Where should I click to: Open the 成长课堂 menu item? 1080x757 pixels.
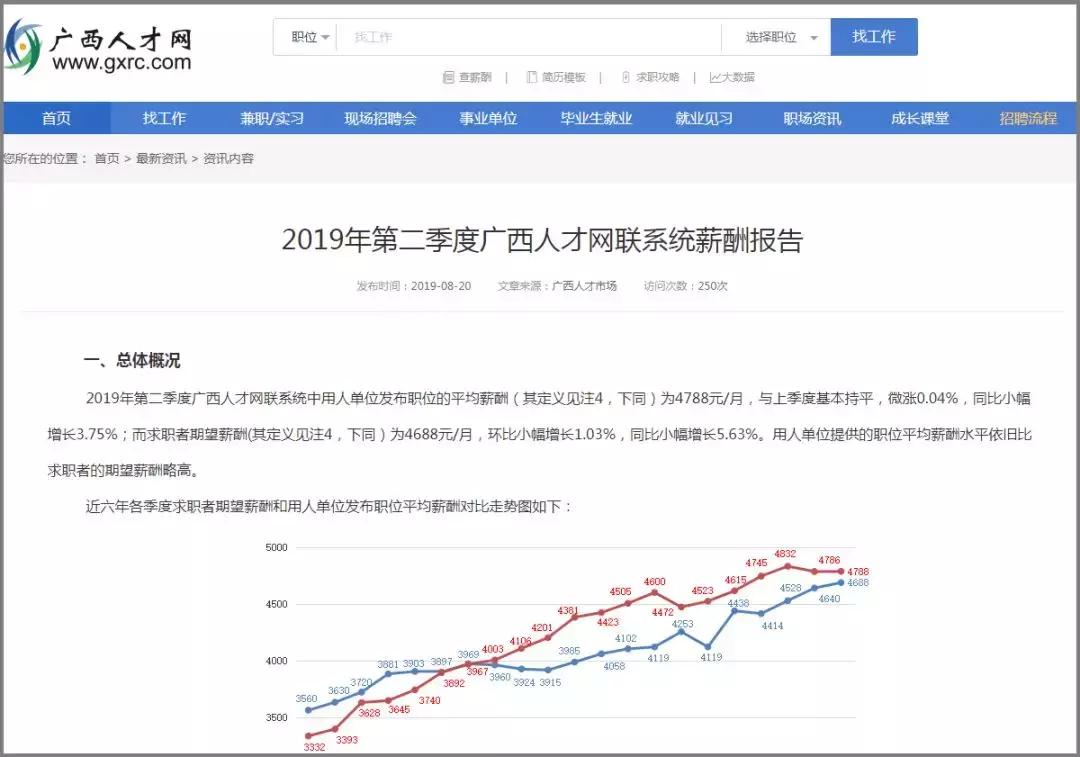click(919, 117)
